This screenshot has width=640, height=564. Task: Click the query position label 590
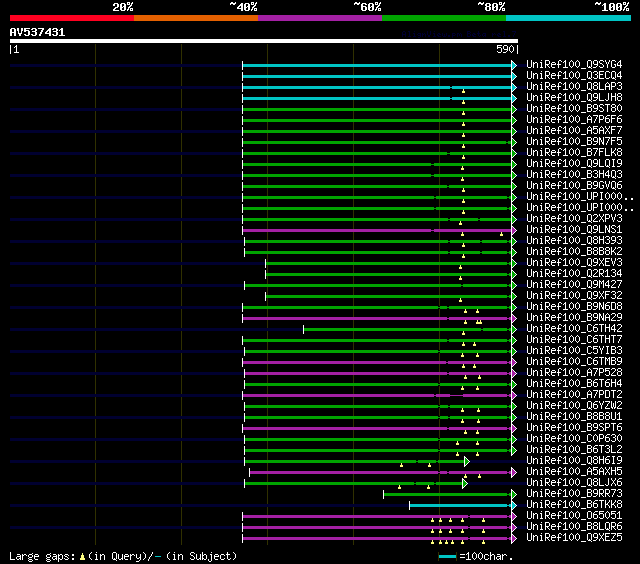[x=505, y=49]
